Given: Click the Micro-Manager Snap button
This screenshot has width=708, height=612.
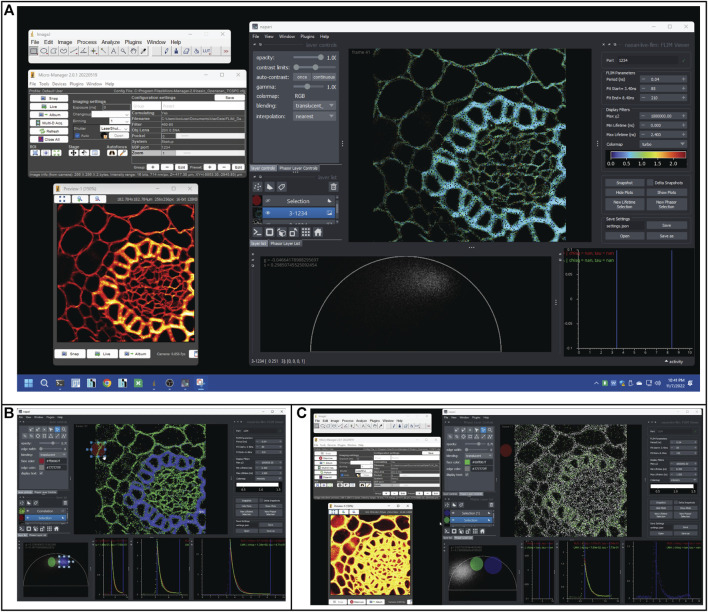Looking at the screenshot, I should tap(52, 98).
